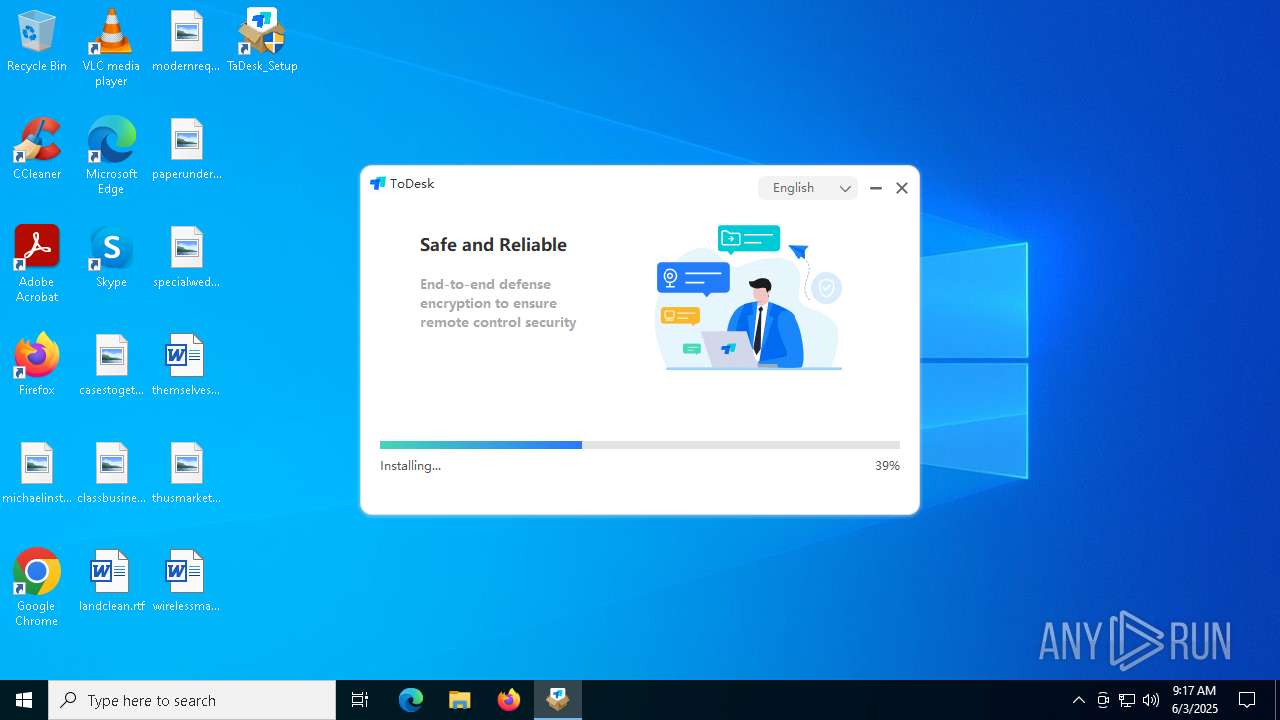Click the taskbar search box

[192, 700]
